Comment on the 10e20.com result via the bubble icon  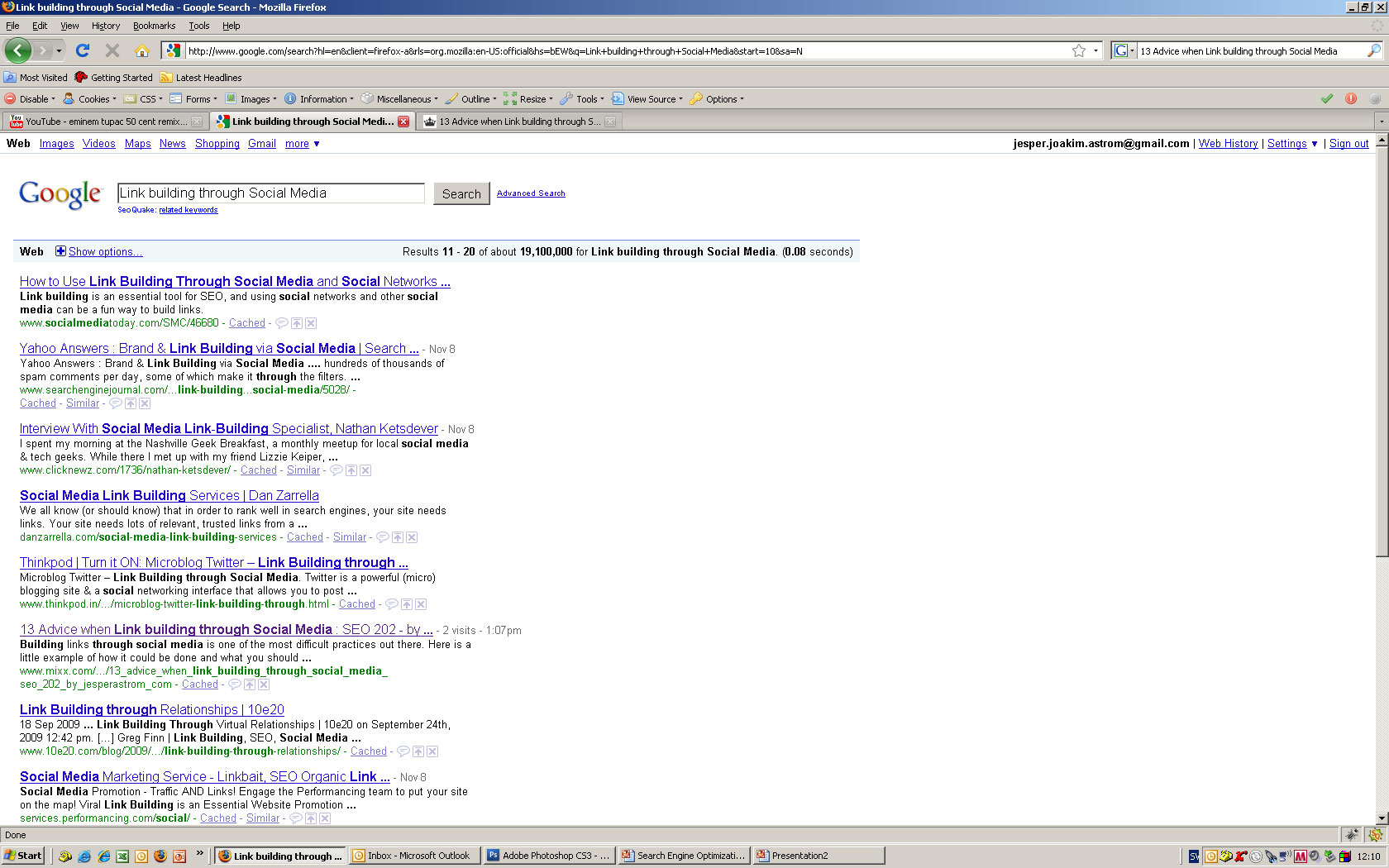pos(403,751)
